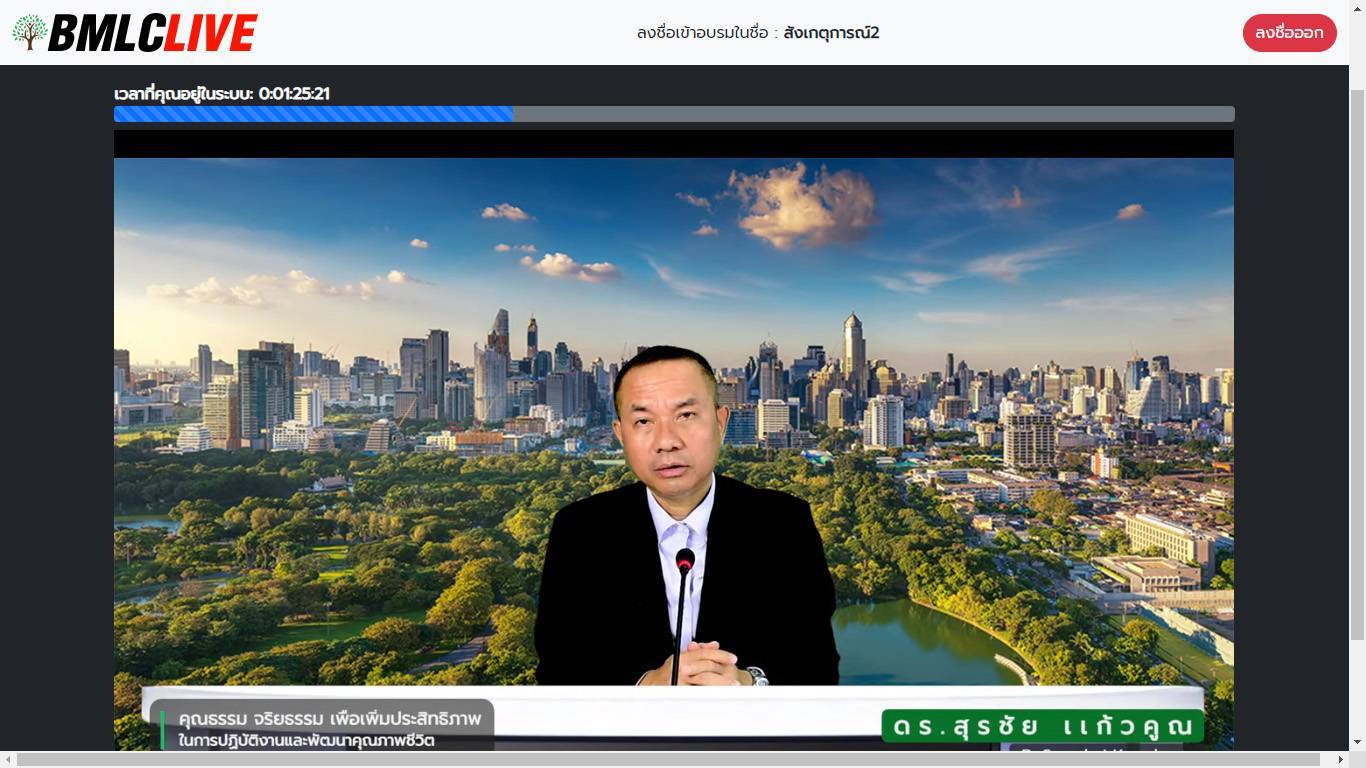This screenshot has height=768, width=1366.
Task: Click the horizontal scrollbar thumb
Action: coord(670,760)
